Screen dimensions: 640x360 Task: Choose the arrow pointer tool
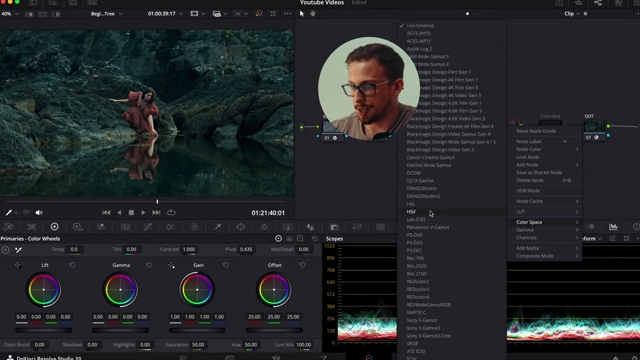coord(302,13)
